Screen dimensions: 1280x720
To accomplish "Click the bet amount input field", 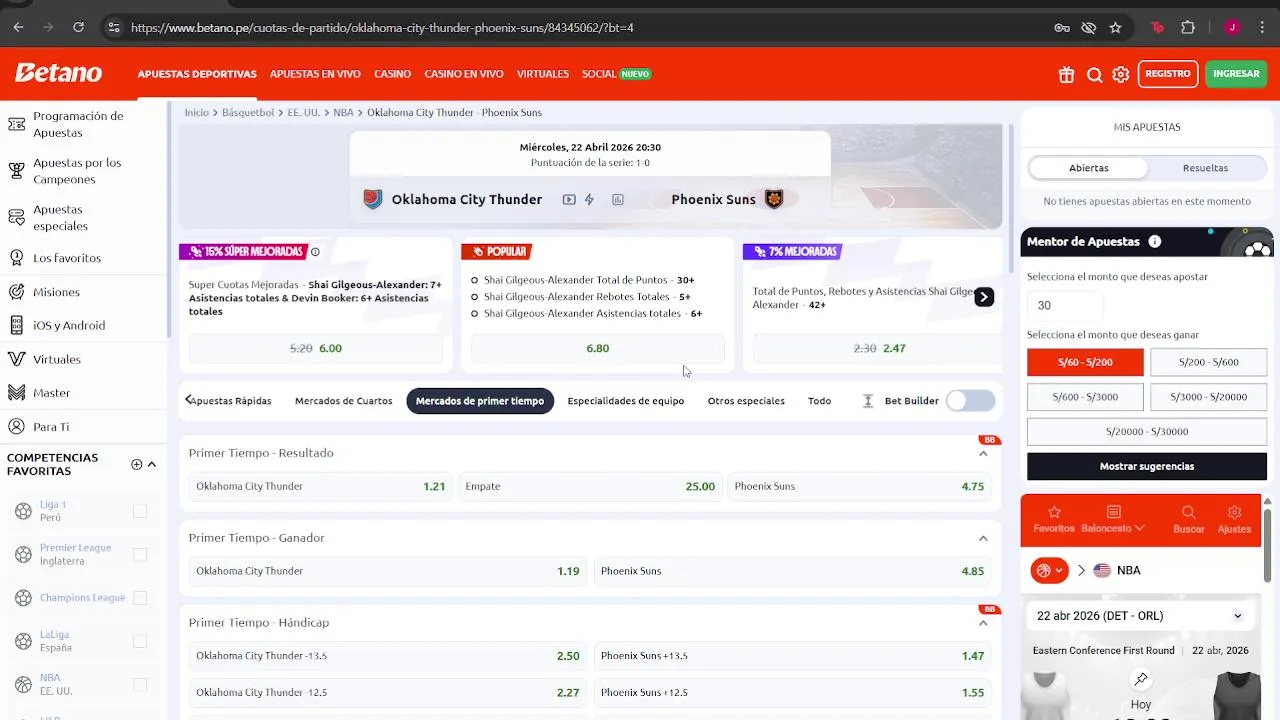I will pos(1065,305).
